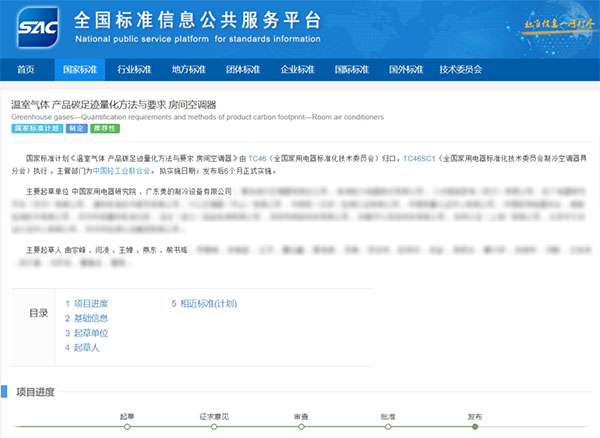The height and width of the screenshot is (438, 600).
Task: Jump to 2 基础信息 in the contents
Action: (87, 318)
